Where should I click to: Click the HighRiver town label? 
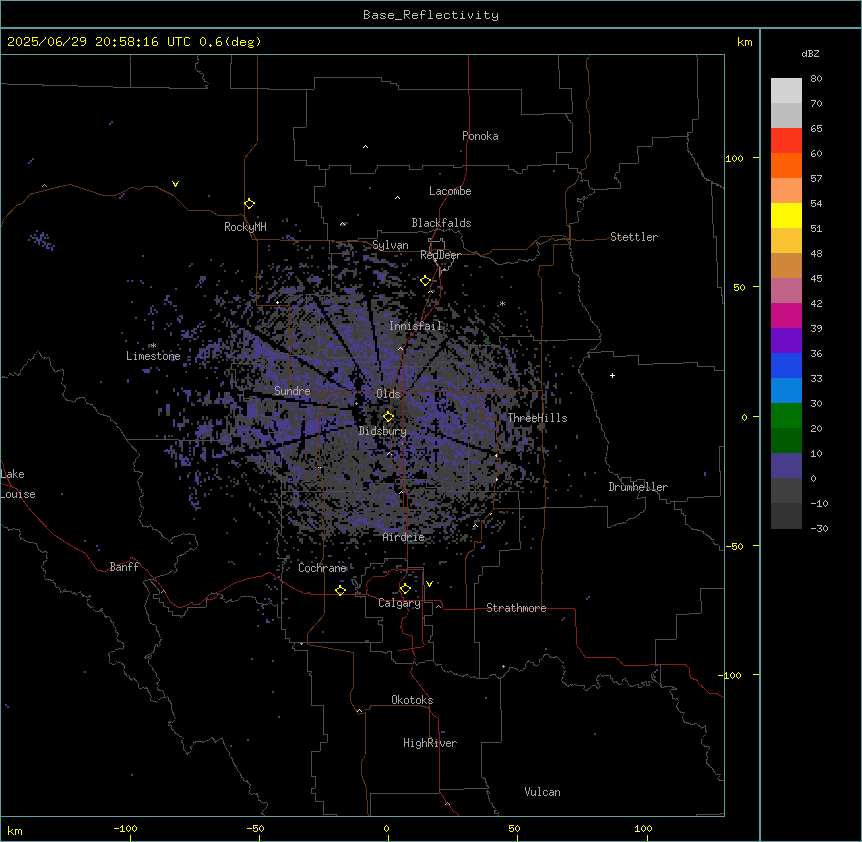430,743
